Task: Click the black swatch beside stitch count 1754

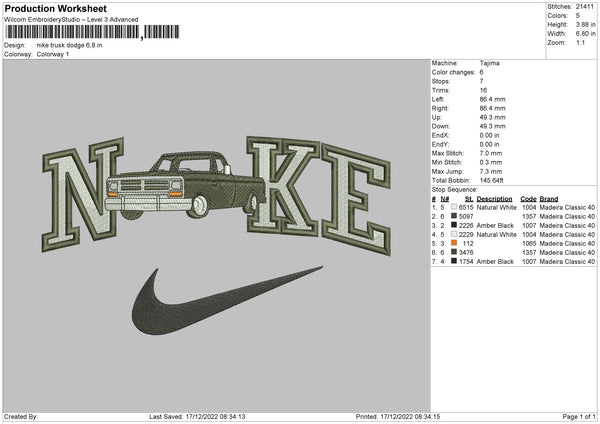Action: click(x=454, y=261)
